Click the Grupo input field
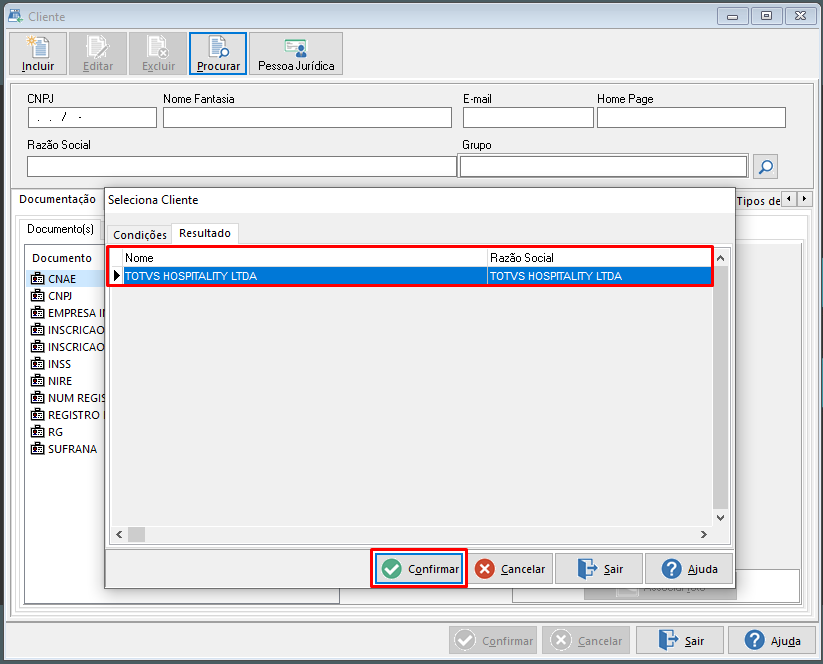Image resolution: width=823 pixels, height=664 pixels. [604, 167]
